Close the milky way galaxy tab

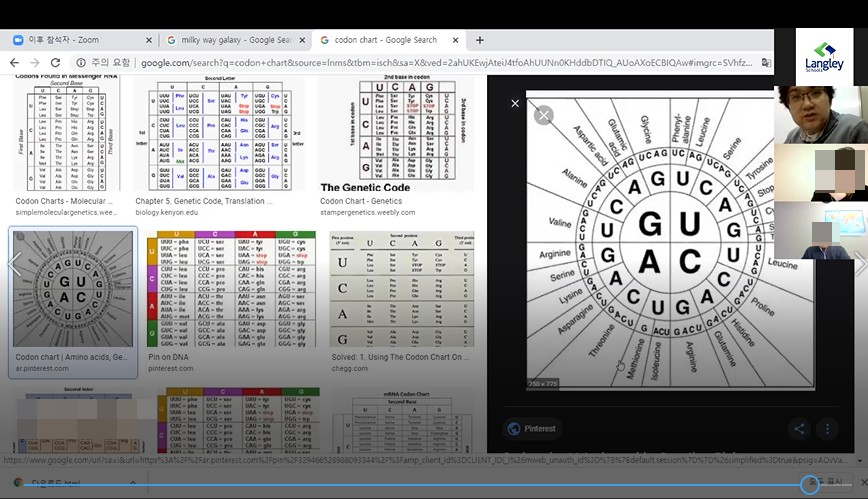pos(302,40)
